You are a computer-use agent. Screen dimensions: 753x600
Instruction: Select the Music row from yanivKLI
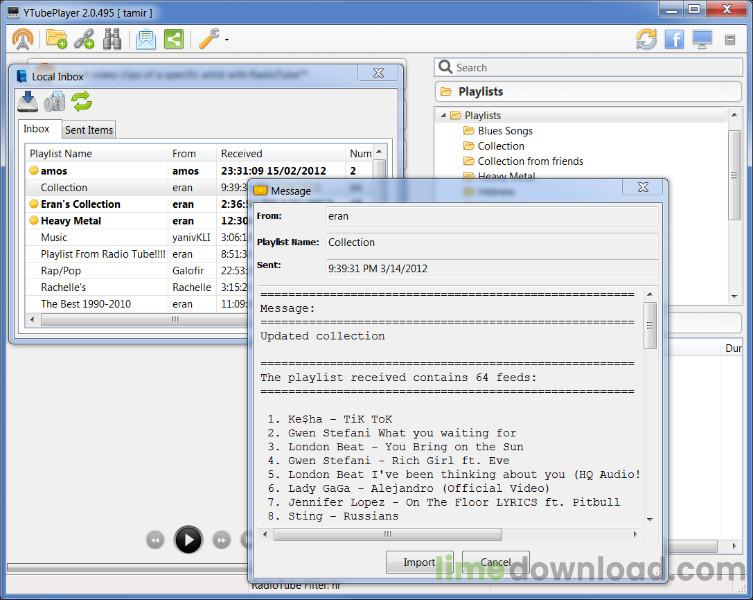[x=137, y=237]
